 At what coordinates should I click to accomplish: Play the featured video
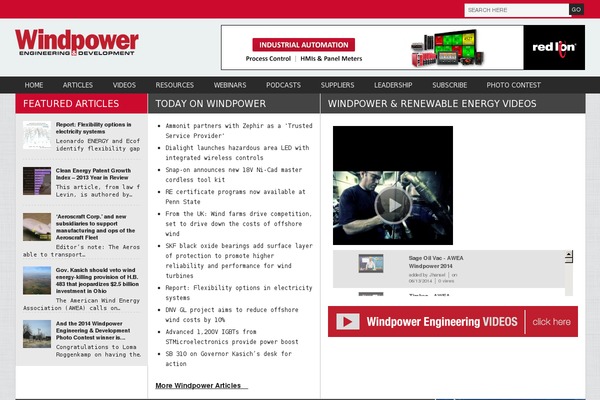coord(393,206)
